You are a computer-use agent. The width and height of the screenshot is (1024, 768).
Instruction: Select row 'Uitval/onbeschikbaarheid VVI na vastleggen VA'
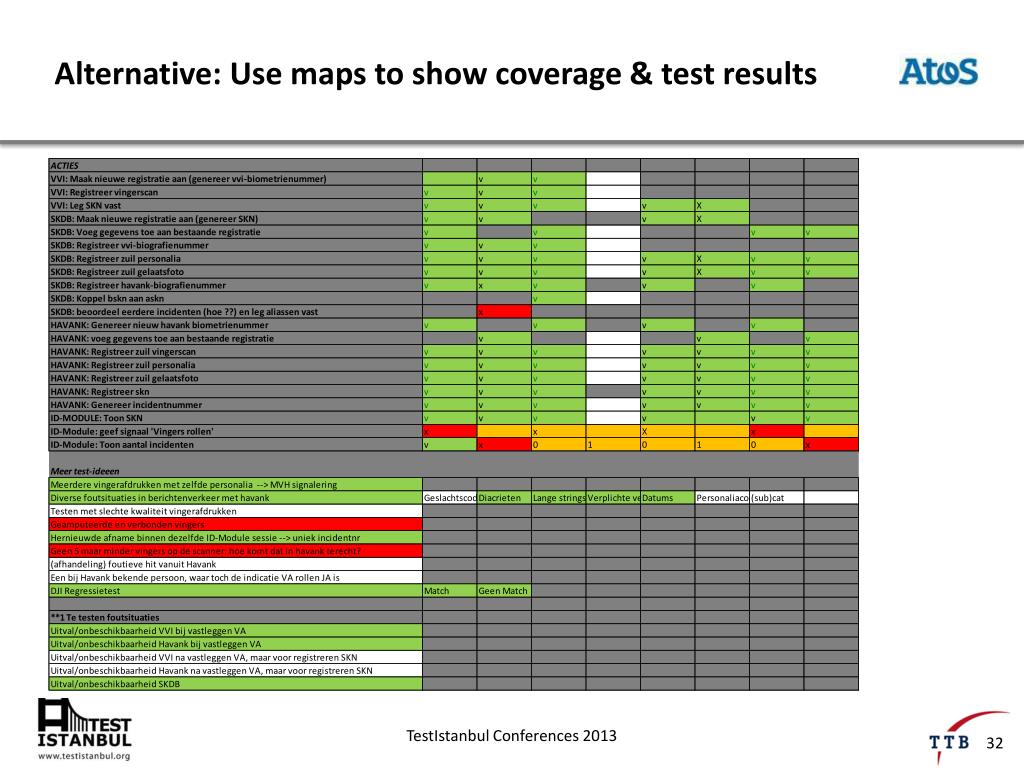[x=236, y=658]
